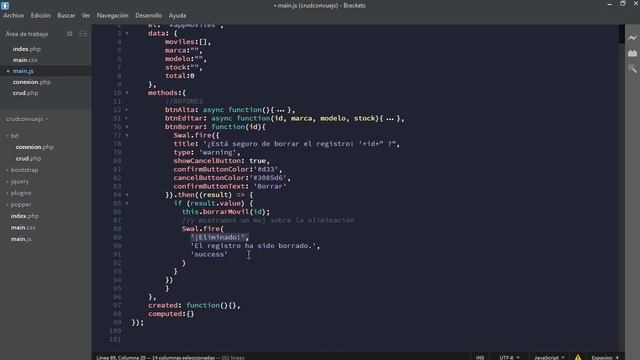Click showCancelButton: true line

click(221, 161)
